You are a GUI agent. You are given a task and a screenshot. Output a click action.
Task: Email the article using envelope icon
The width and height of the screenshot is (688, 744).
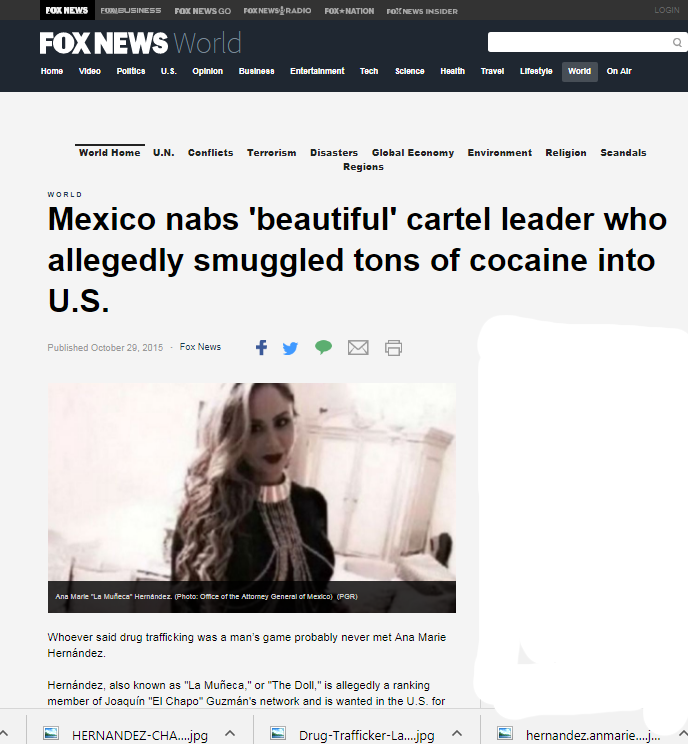point(358,348)
